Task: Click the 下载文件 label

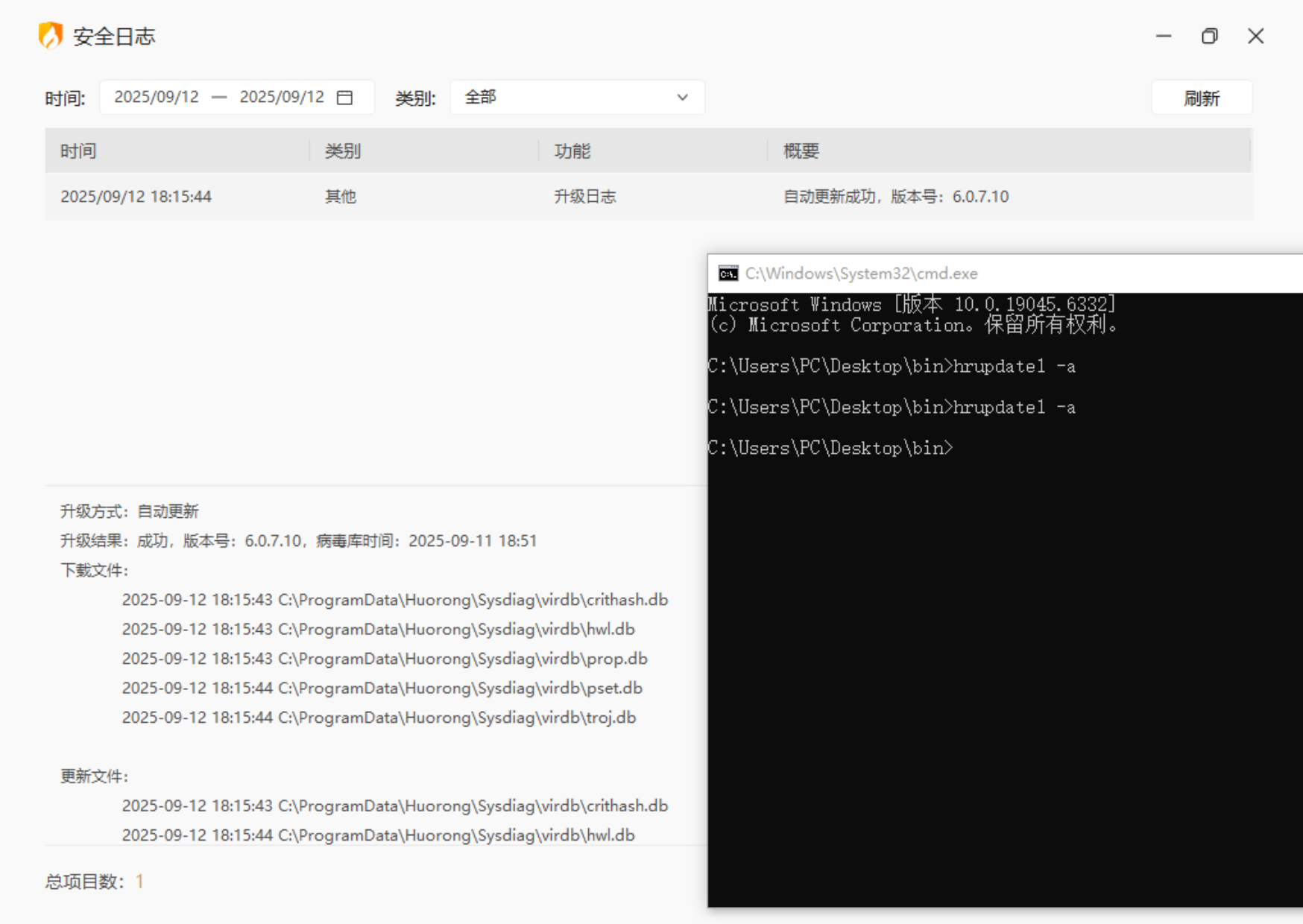Action: point(95,571)
